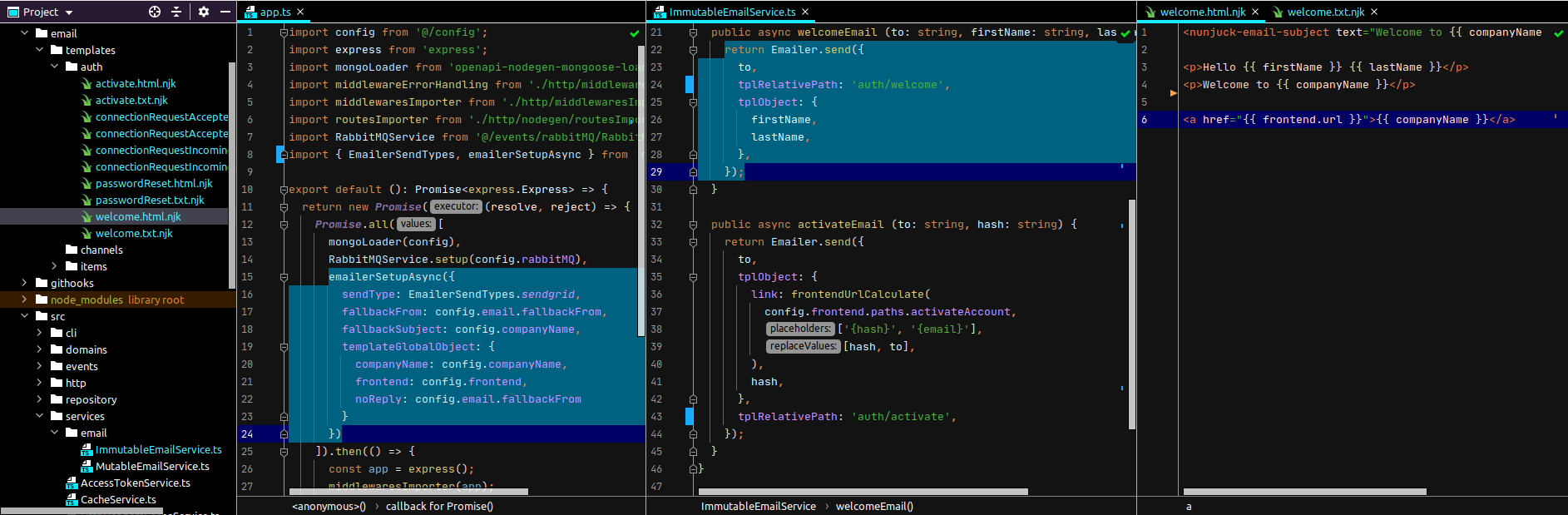Fold emailerSetupAsync call at app.ts line 15
1568x515 pixels.
pyautogui.click(x=284, y=277)
